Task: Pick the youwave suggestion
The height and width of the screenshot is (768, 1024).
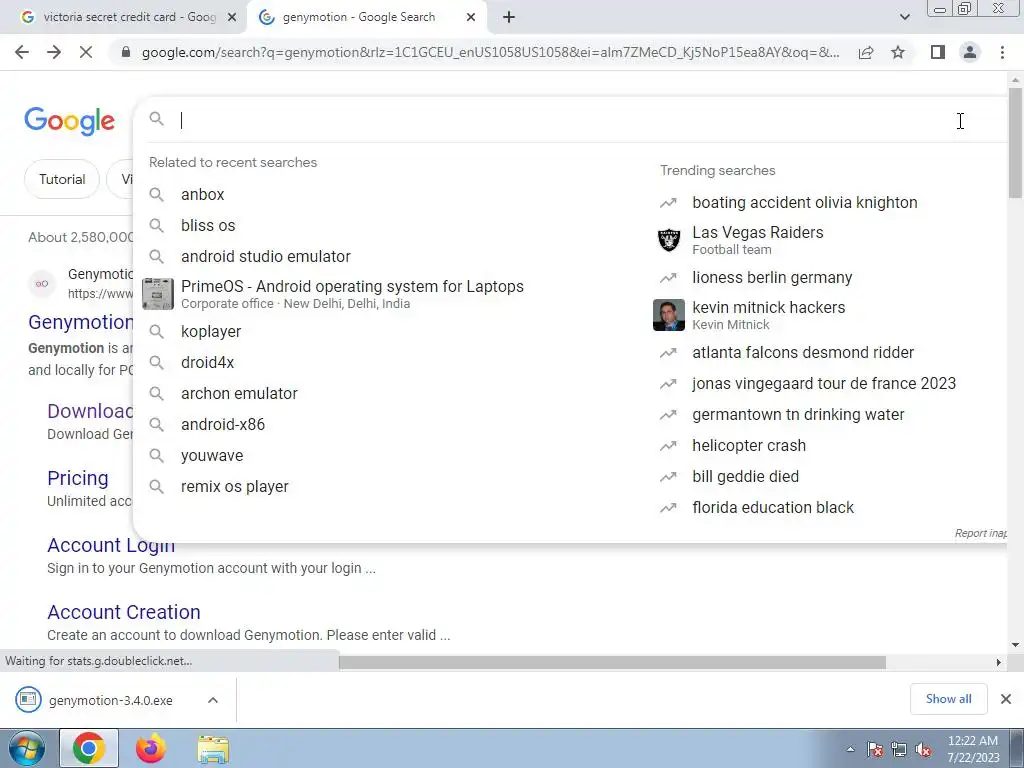Action: [x=212, y=456]
